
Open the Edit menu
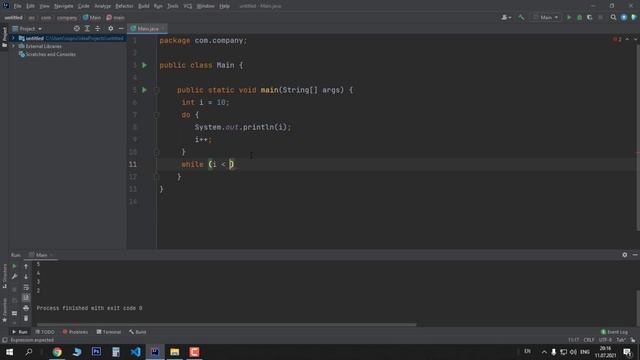(x=31, y=6)
